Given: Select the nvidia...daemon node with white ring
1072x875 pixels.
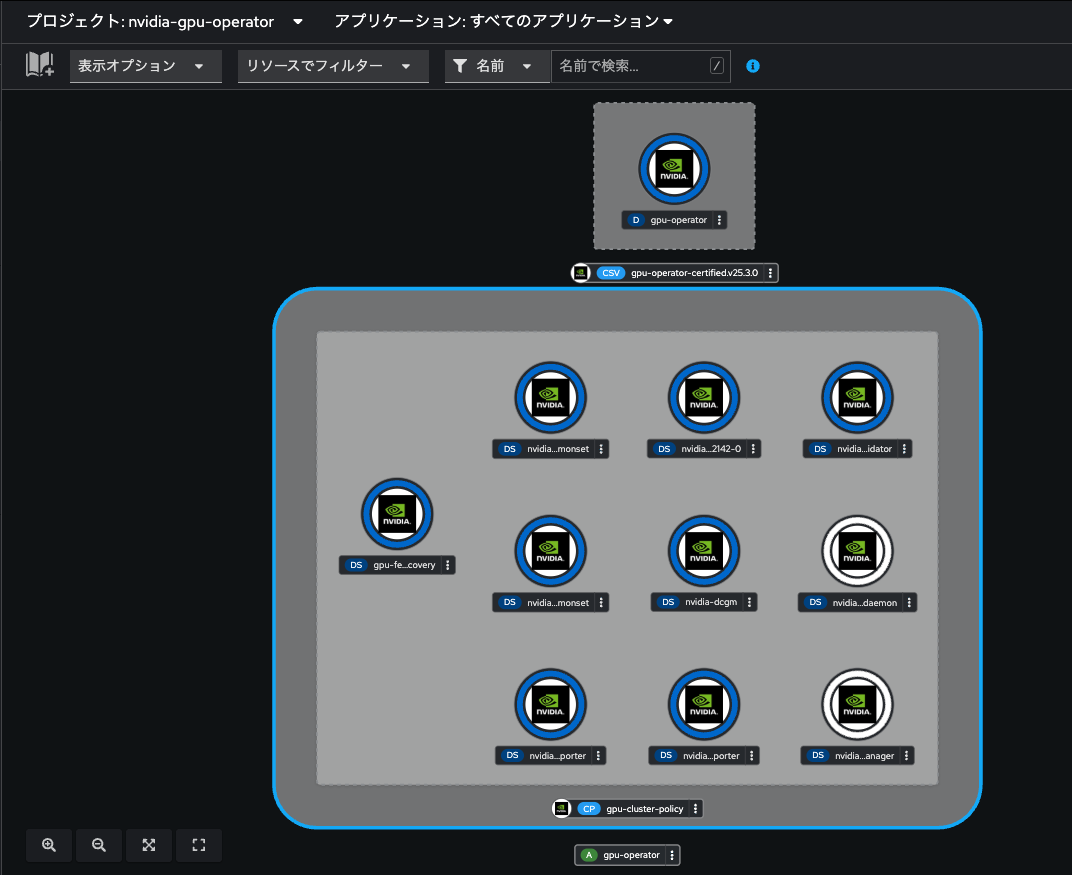Looking at the screenshot, I should pos(857,551).
